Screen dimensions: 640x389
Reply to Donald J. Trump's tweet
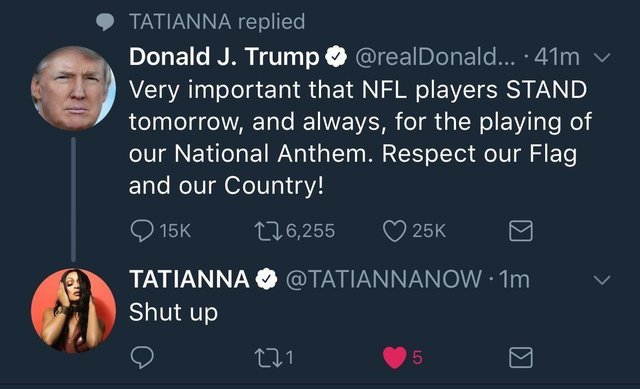coord(142,231)
